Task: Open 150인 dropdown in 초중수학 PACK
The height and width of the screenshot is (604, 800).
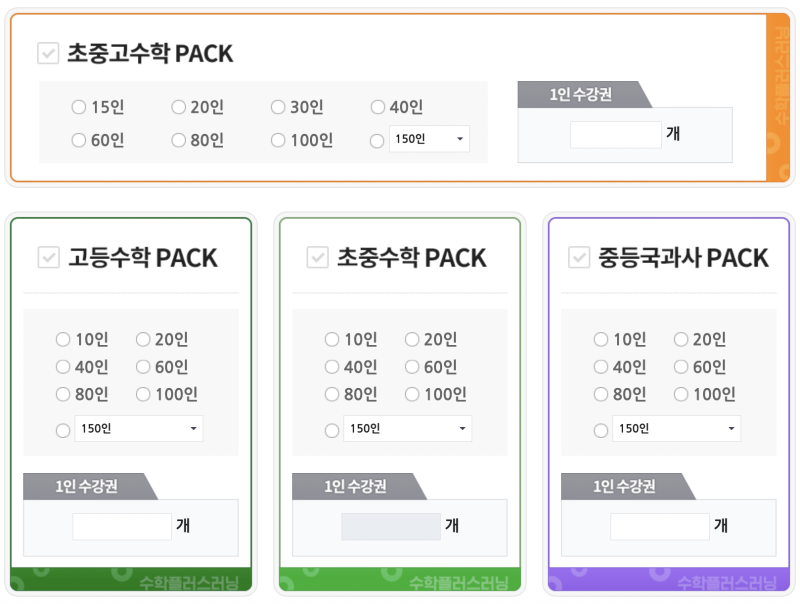Action: click(408, 429)
